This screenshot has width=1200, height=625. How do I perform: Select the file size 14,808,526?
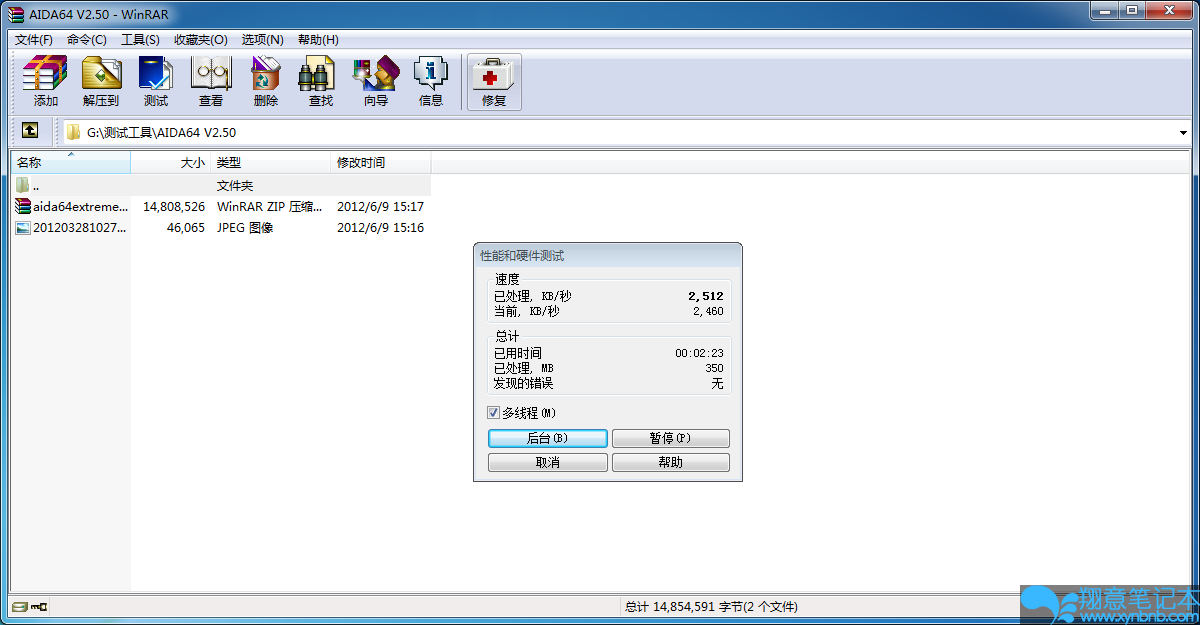click(x=174, y=206)
